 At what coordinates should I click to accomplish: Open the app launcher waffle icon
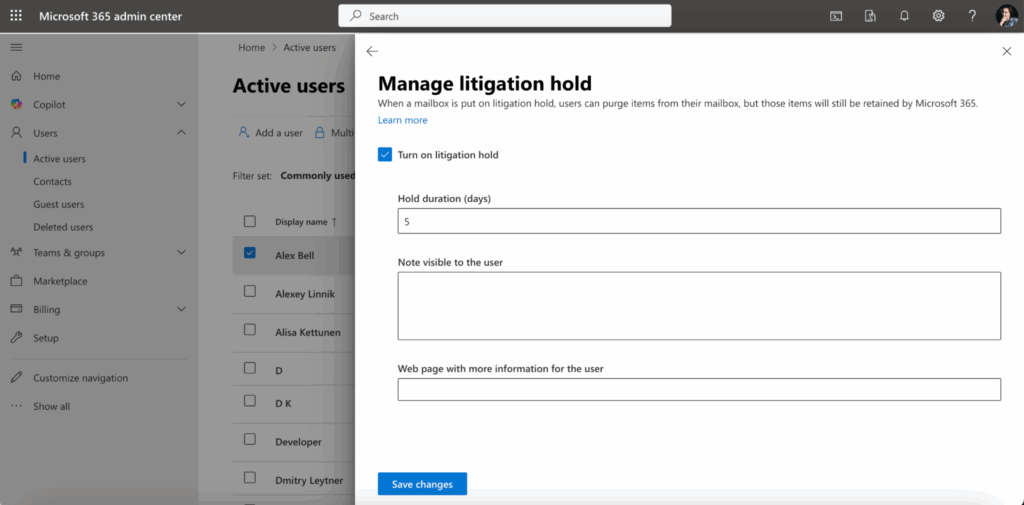pyautogui.click(x=16, y=16)
